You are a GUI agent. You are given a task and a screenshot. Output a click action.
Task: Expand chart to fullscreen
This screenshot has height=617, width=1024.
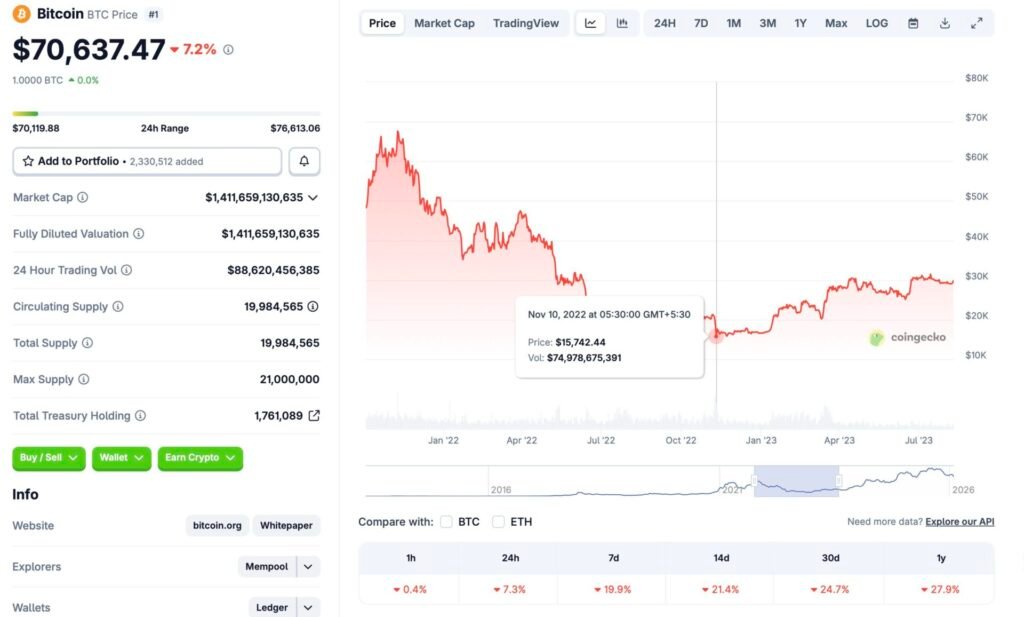click(977, 23)
